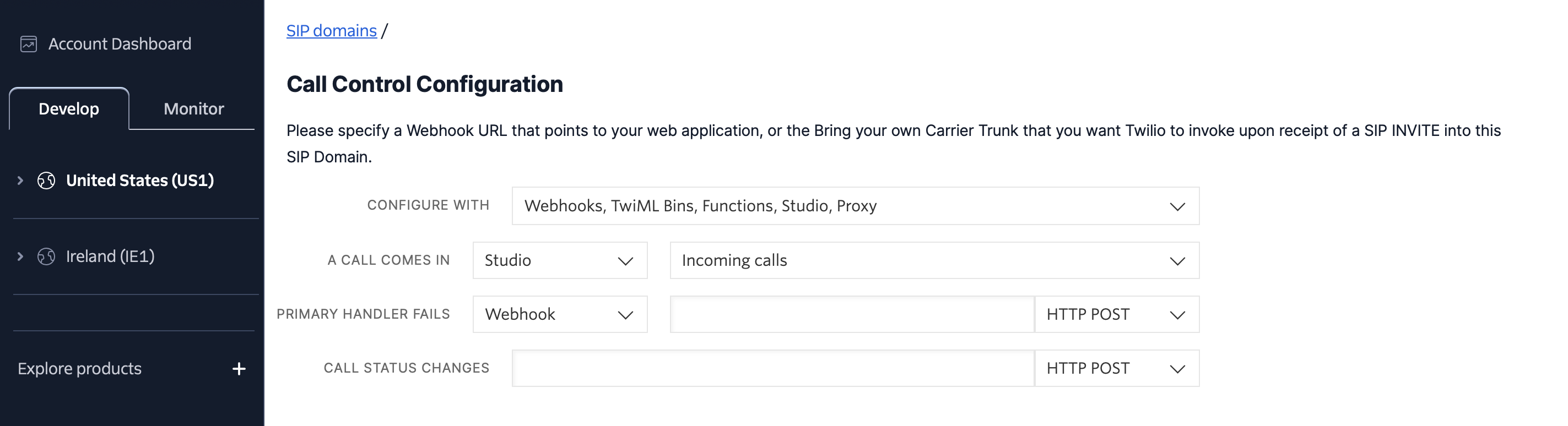Expand the United States (US1) region
This screenshot has height=426, width=1568.
pyautogui.click(x=20, y=181)
